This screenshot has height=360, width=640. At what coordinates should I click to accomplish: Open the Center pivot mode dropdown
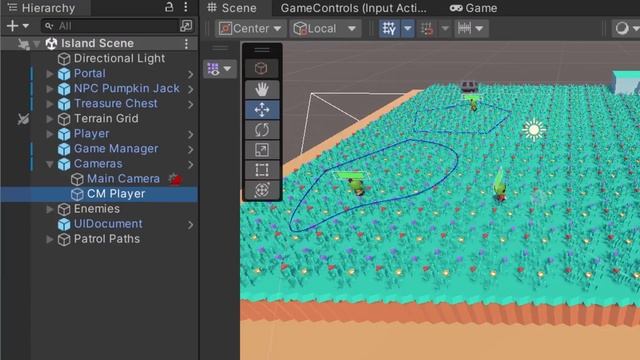pyautogui.click(x=250, y=29)
